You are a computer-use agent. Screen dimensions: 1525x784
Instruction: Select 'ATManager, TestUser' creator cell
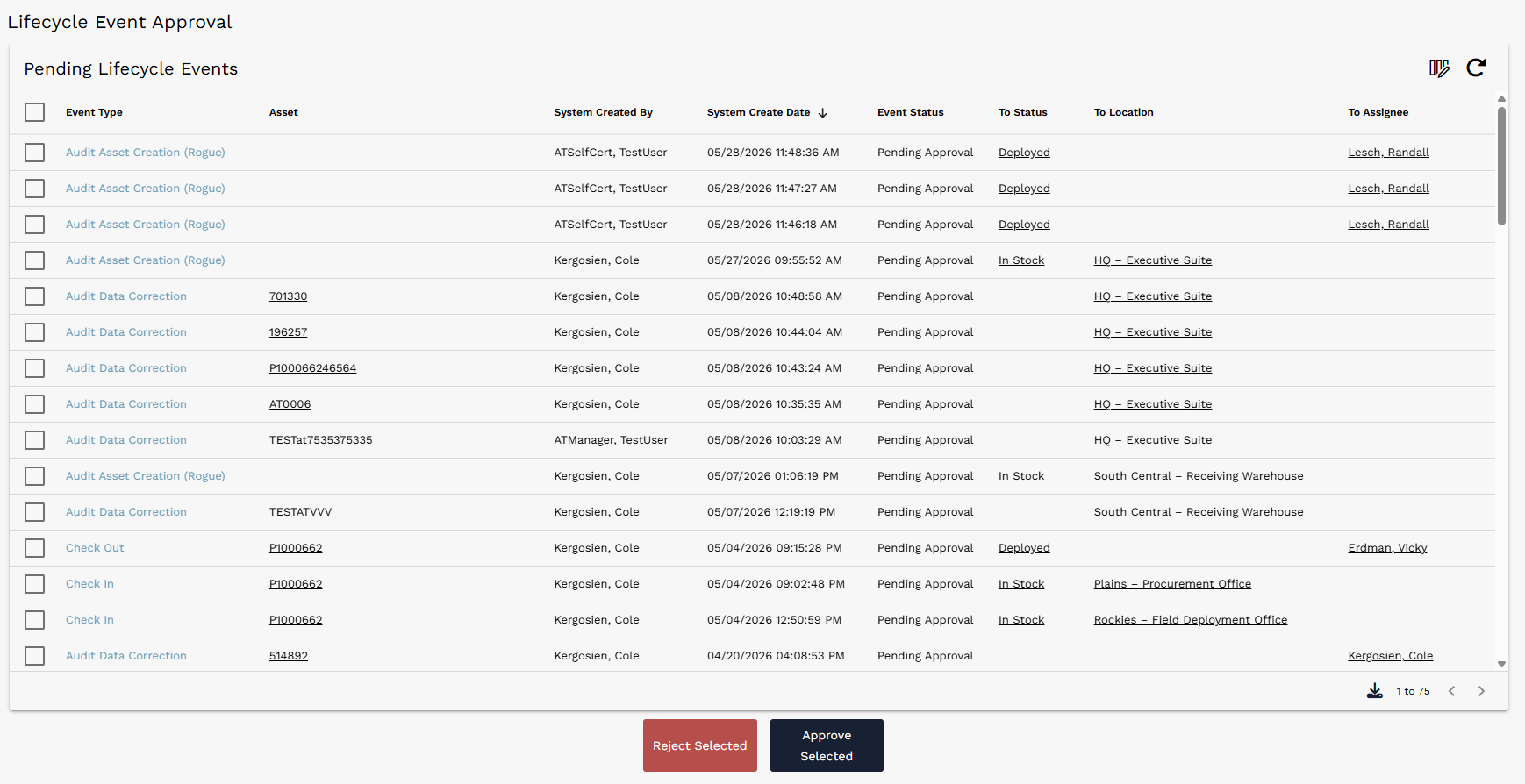[x=611, y=440]
